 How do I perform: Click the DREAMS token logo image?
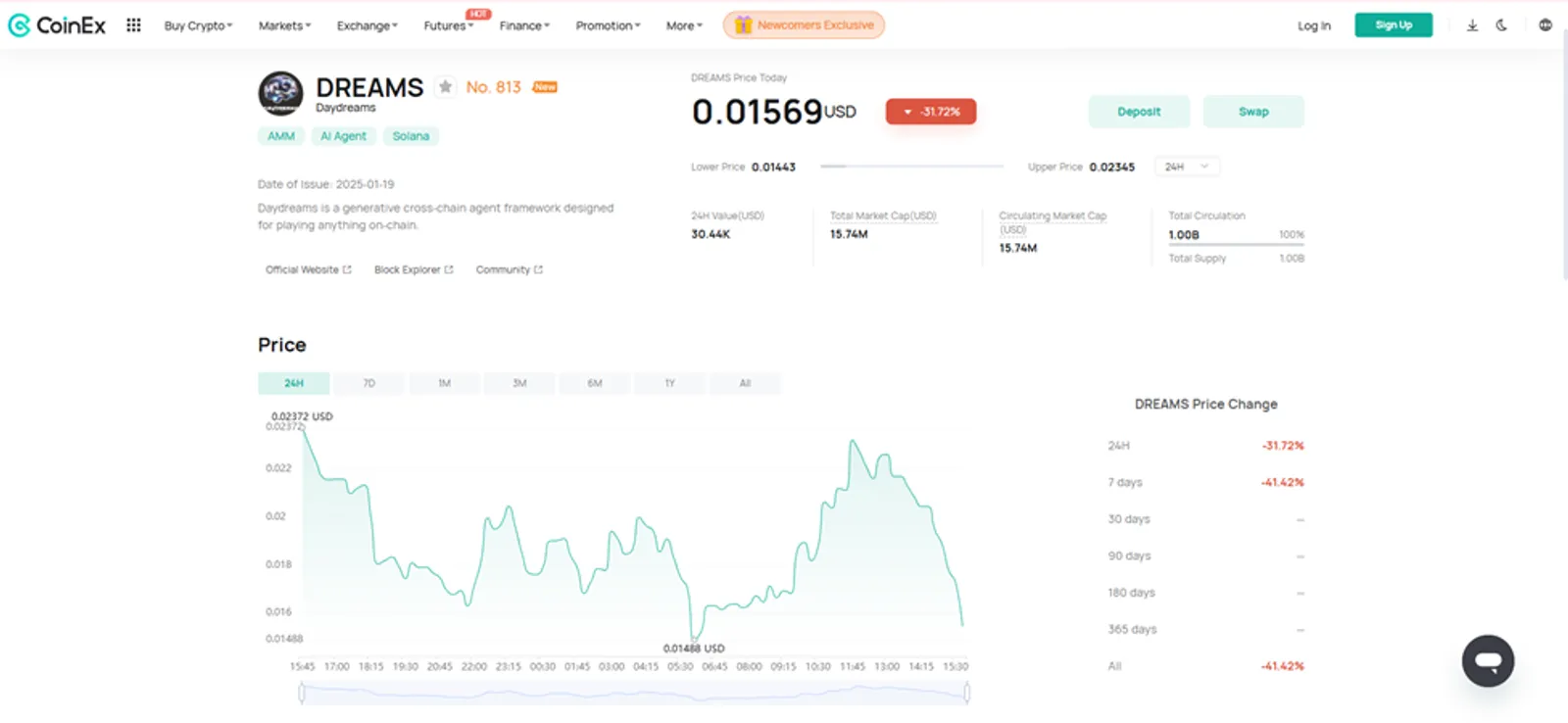pyautogui.click(x=280, y=94)
